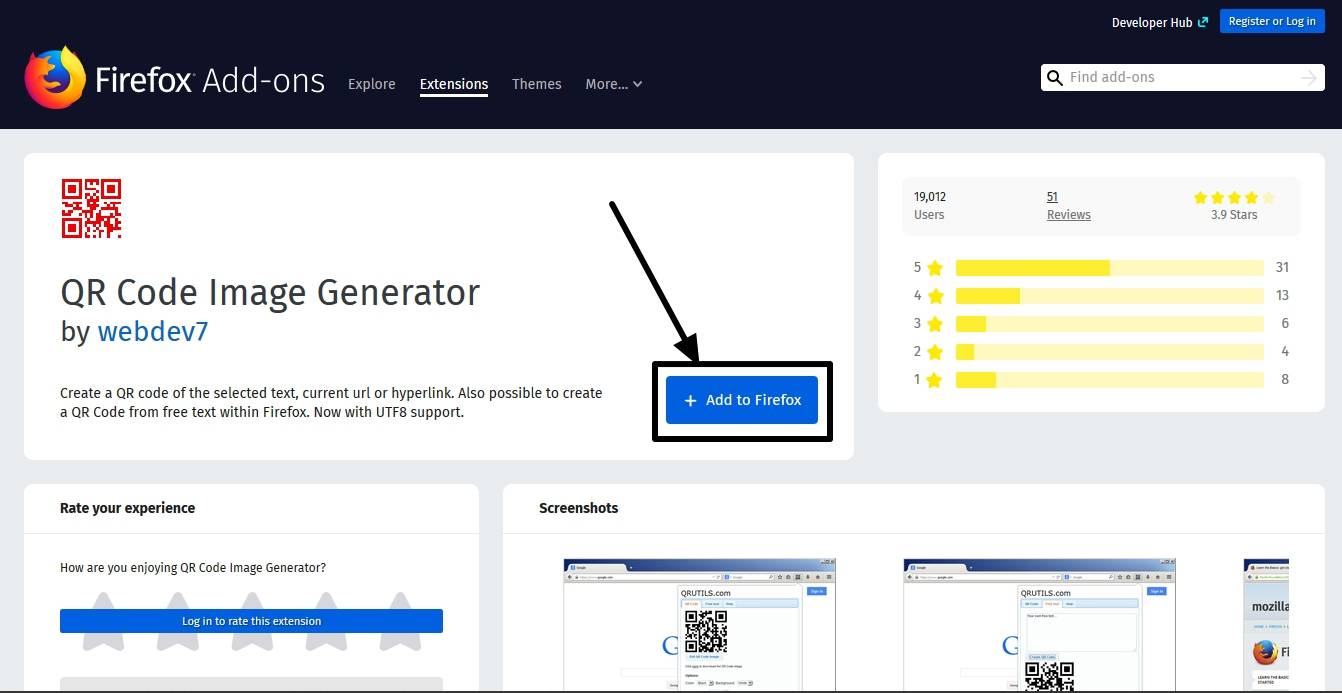This screenshot has width=1342, height=693.
Task: Click Register or Log in button
Action: (x=1272, y=22)
